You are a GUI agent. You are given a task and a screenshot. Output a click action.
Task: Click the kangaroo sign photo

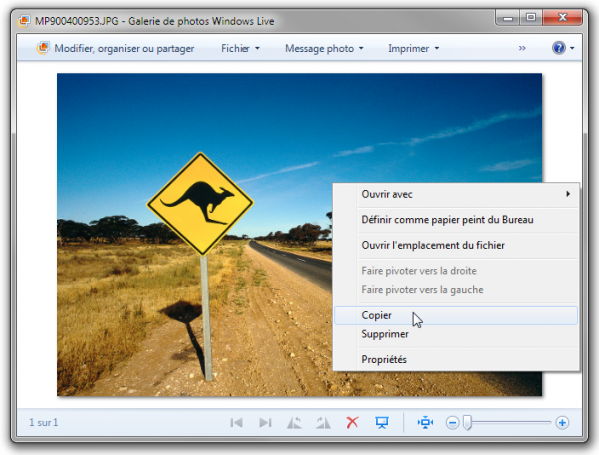tap(201, 204)
